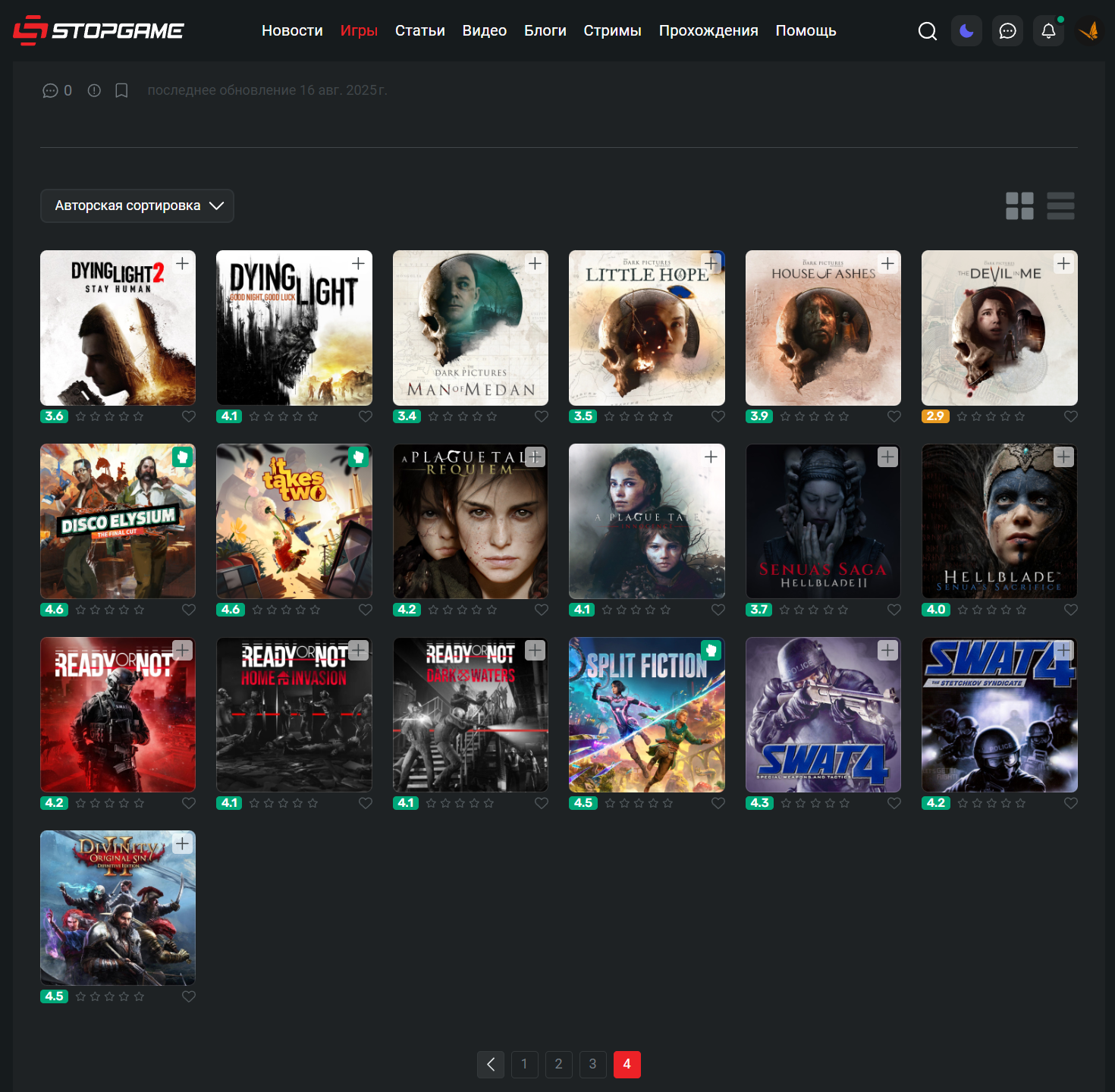Image resolution: width=1115 pixels, height=1092 pixels.
Task: Add A Plague Tale Innocence via plus
Action: click(x=711, y=457)
